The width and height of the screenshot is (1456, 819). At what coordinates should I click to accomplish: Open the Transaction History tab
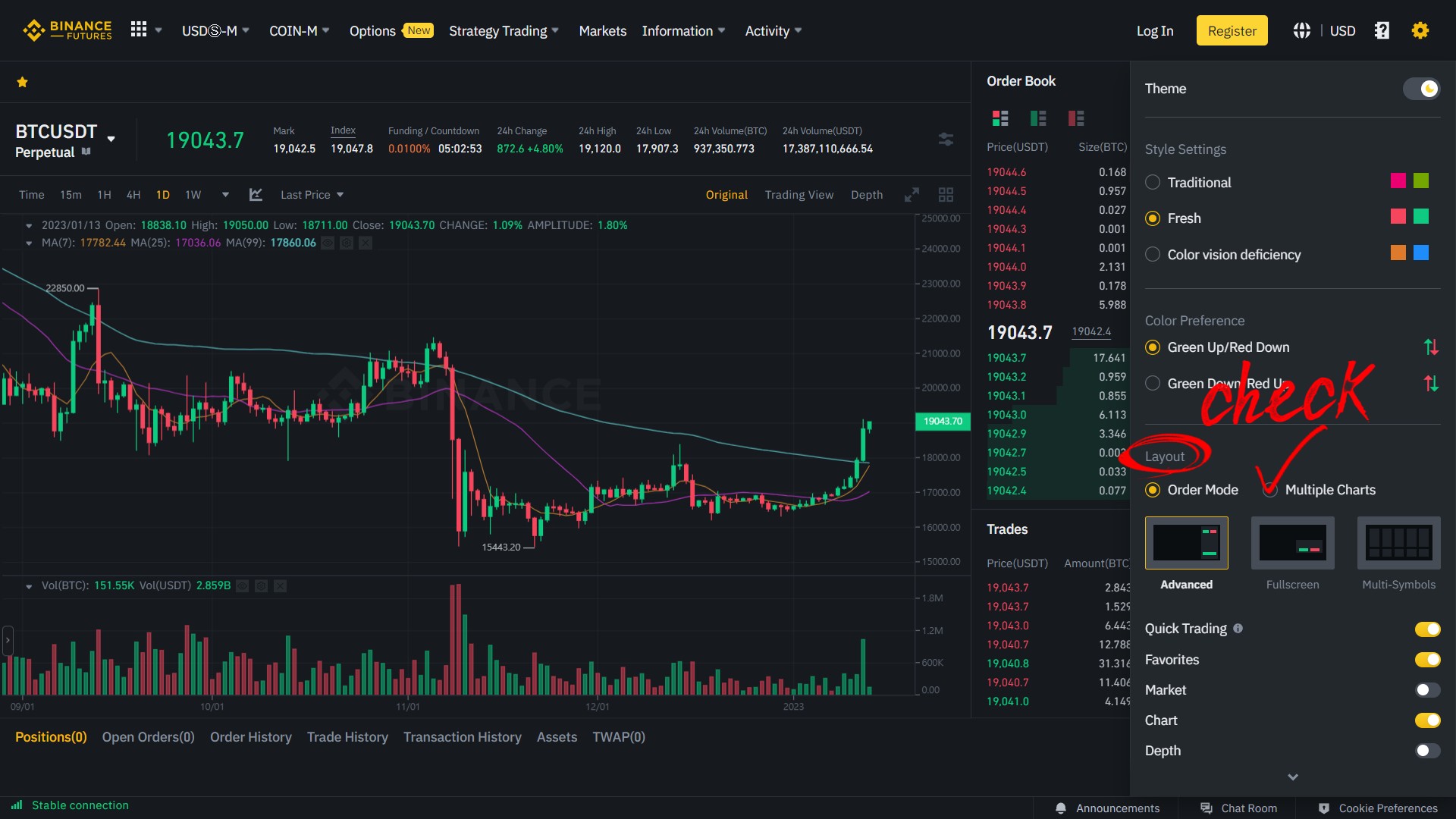[x=463, y=737]
